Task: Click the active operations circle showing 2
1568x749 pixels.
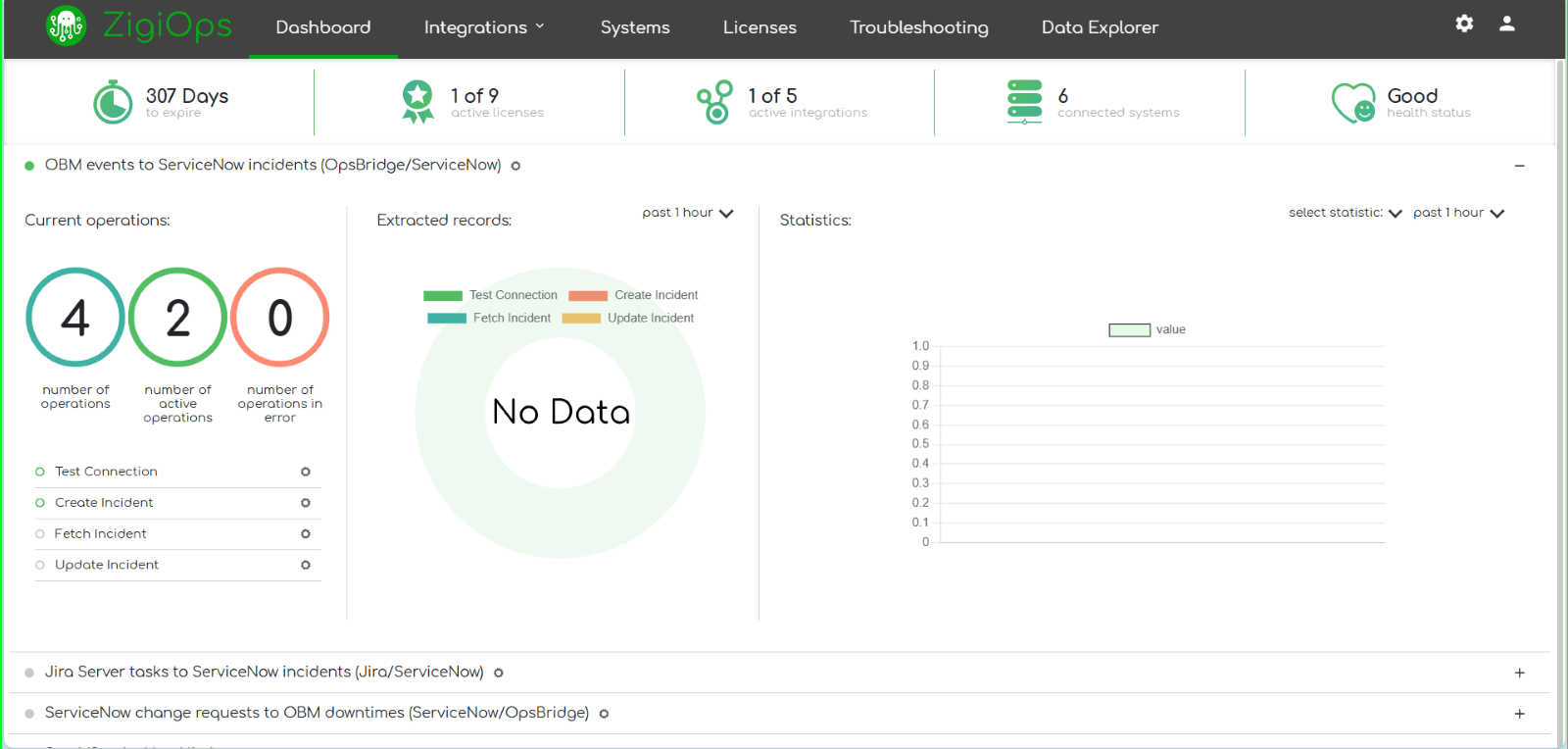Action: point(177,317)
